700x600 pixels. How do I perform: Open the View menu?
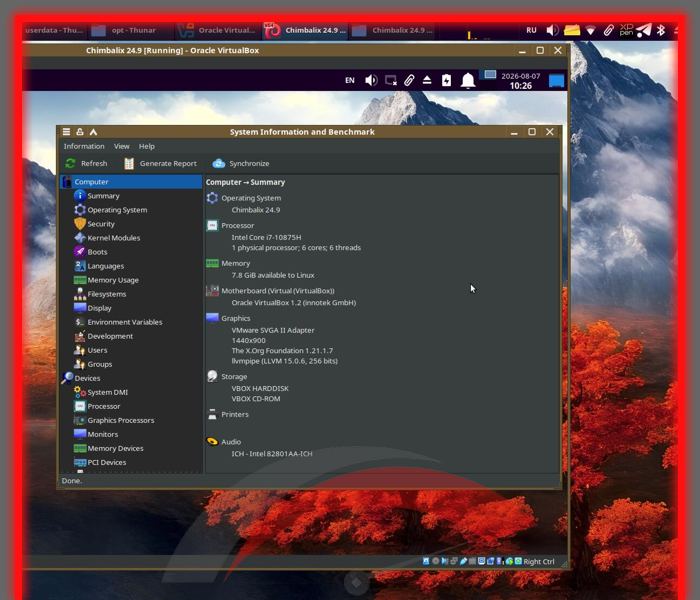click(x=121, y=146)
